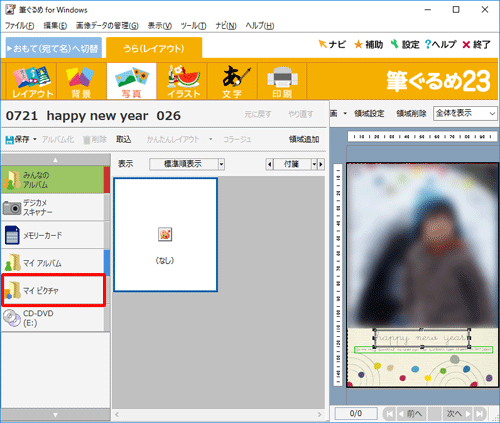The height and width of the screenshot is (423, 500).
Task: Select the (なし) empty thumbnail
Action: (x=166, y=235)
